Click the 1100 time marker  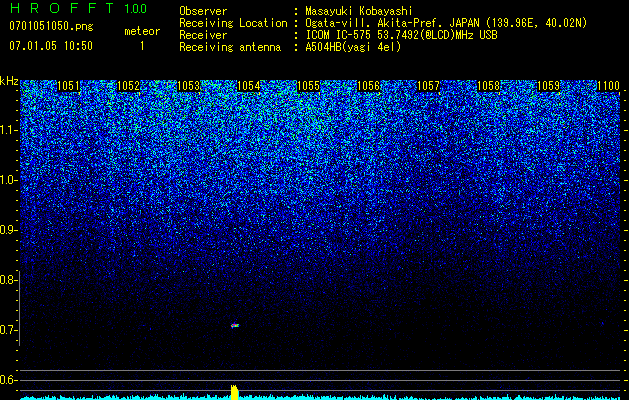(609, 86)
